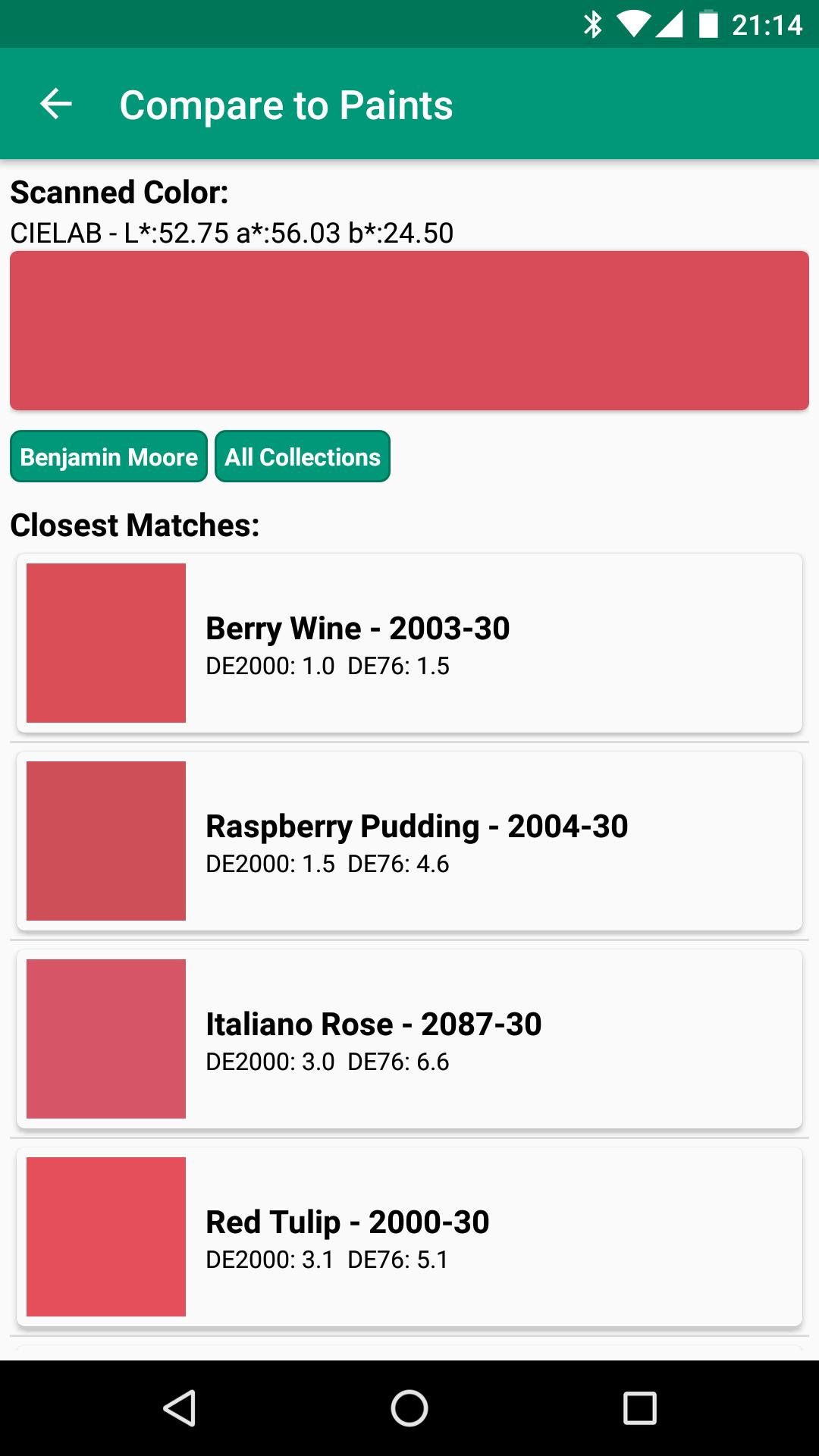Viewport: 819px width, 1456px height.
Task: Open Italiano Rose - 2087-30 match
Action: pyautogui.click(x=409, y=1039)
